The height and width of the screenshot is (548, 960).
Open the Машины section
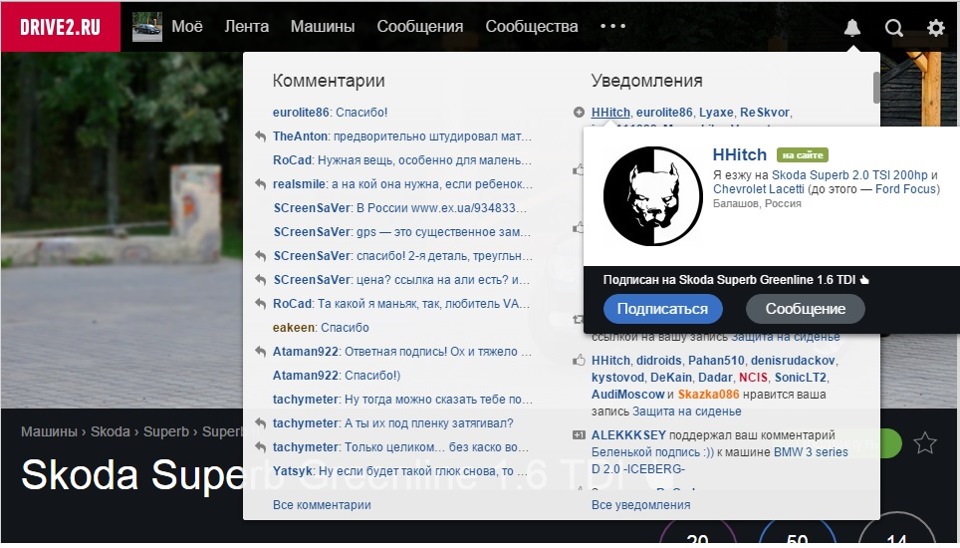coord(323,26)
